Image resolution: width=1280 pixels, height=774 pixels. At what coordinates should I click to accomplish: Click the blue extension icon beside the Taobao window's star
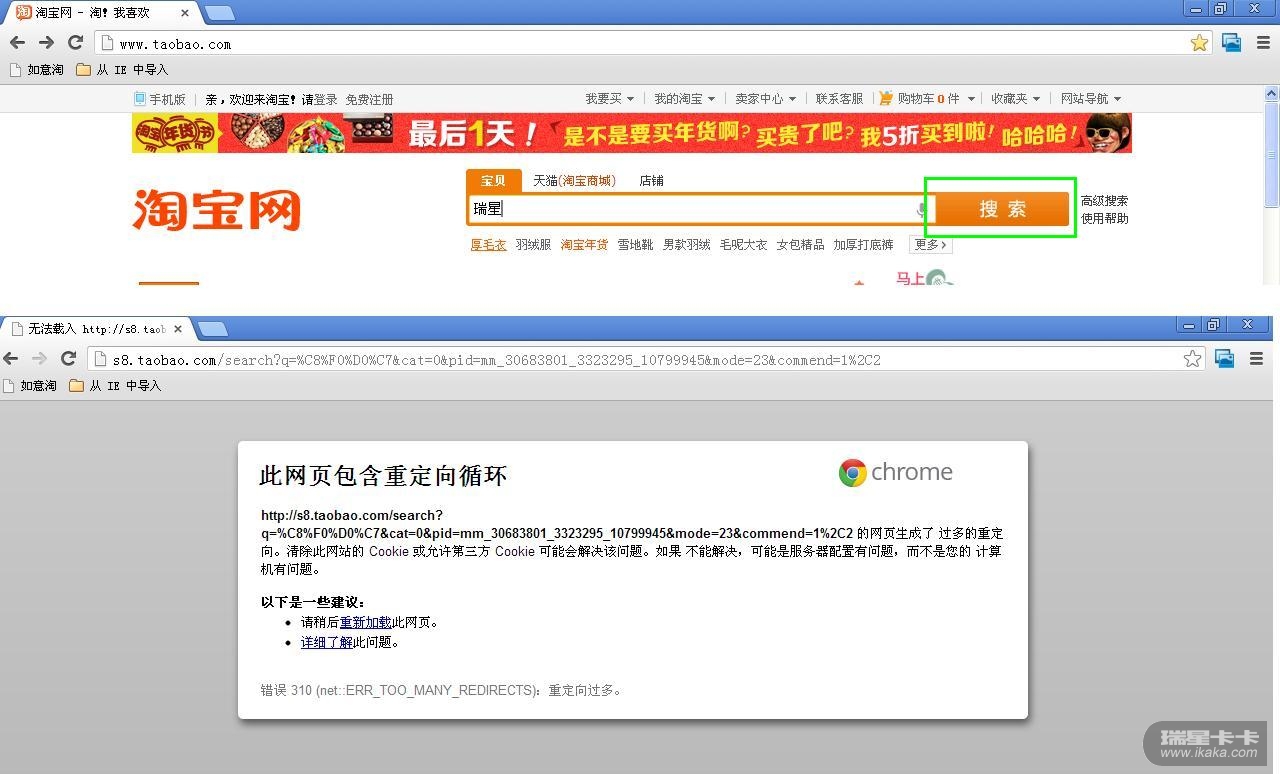pyautogui.click(x=1232, y=43)
